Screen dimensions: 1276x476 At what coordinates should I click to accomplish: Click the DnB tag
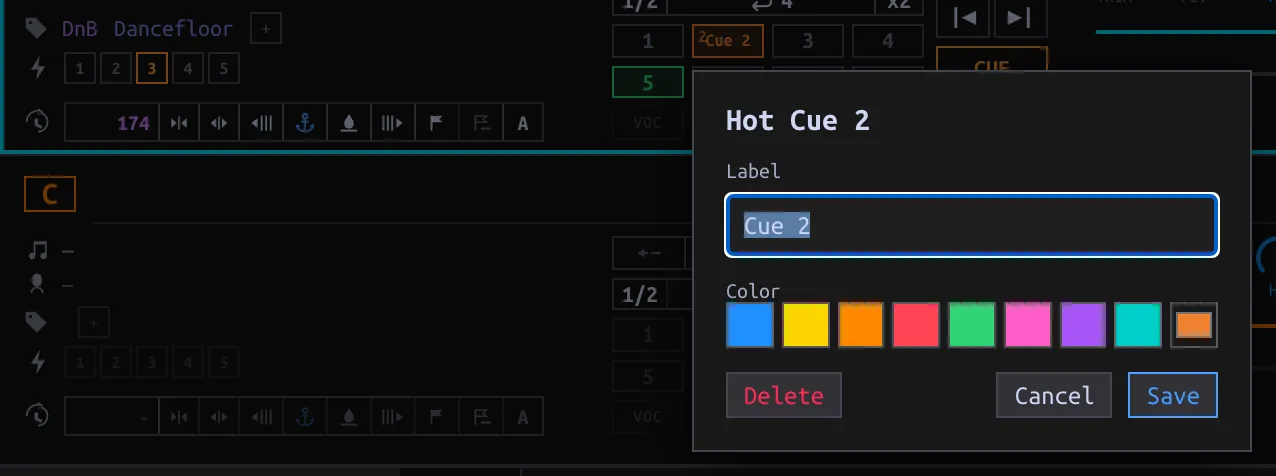[x=80, y=29]
